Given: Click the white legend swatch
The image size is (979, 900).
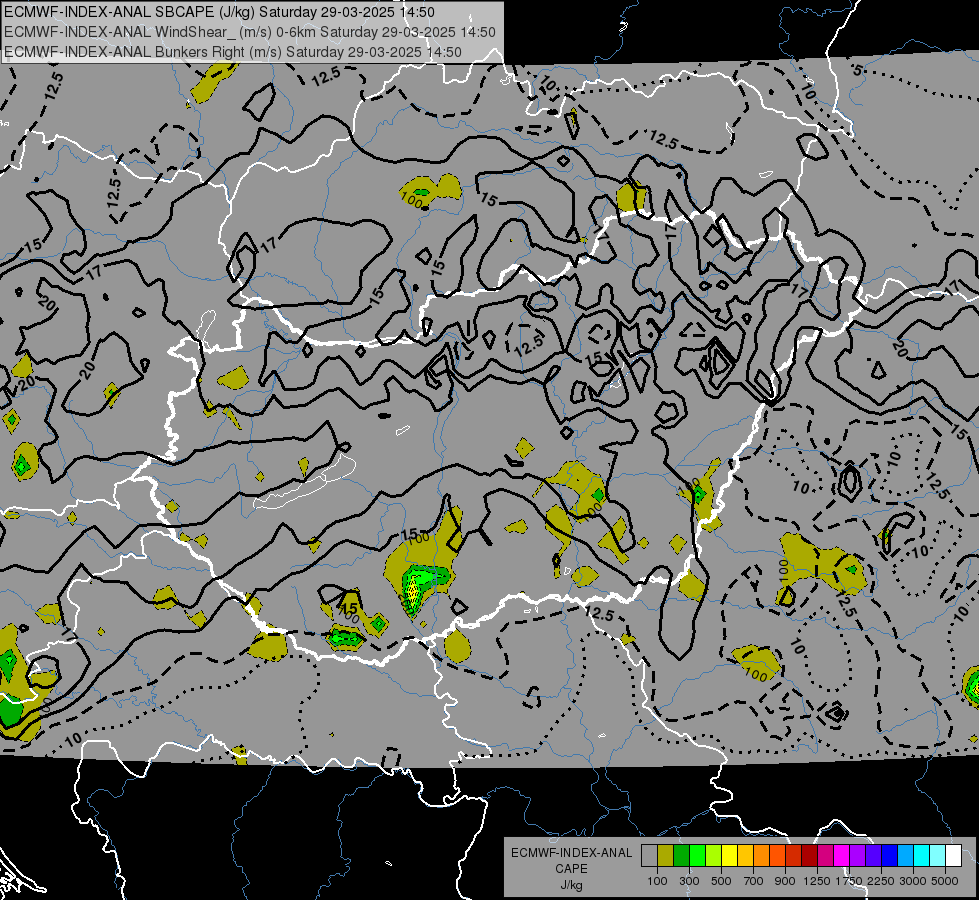Looking at the screenshot, I should tap(954, 855).
